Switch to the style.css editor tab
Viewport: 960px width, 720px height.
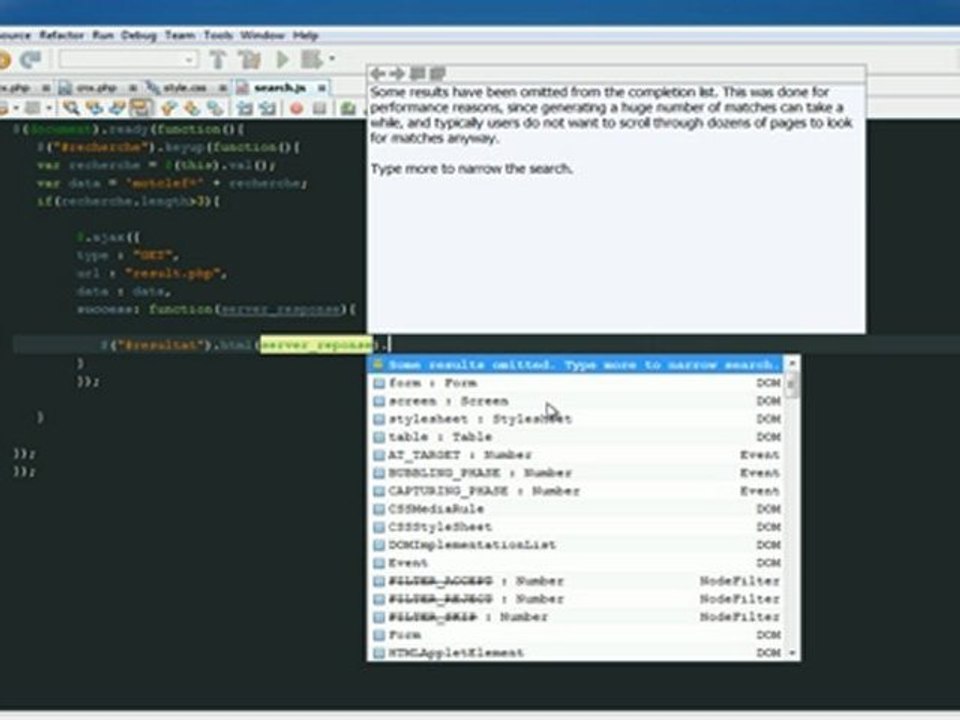pos(184,88)
